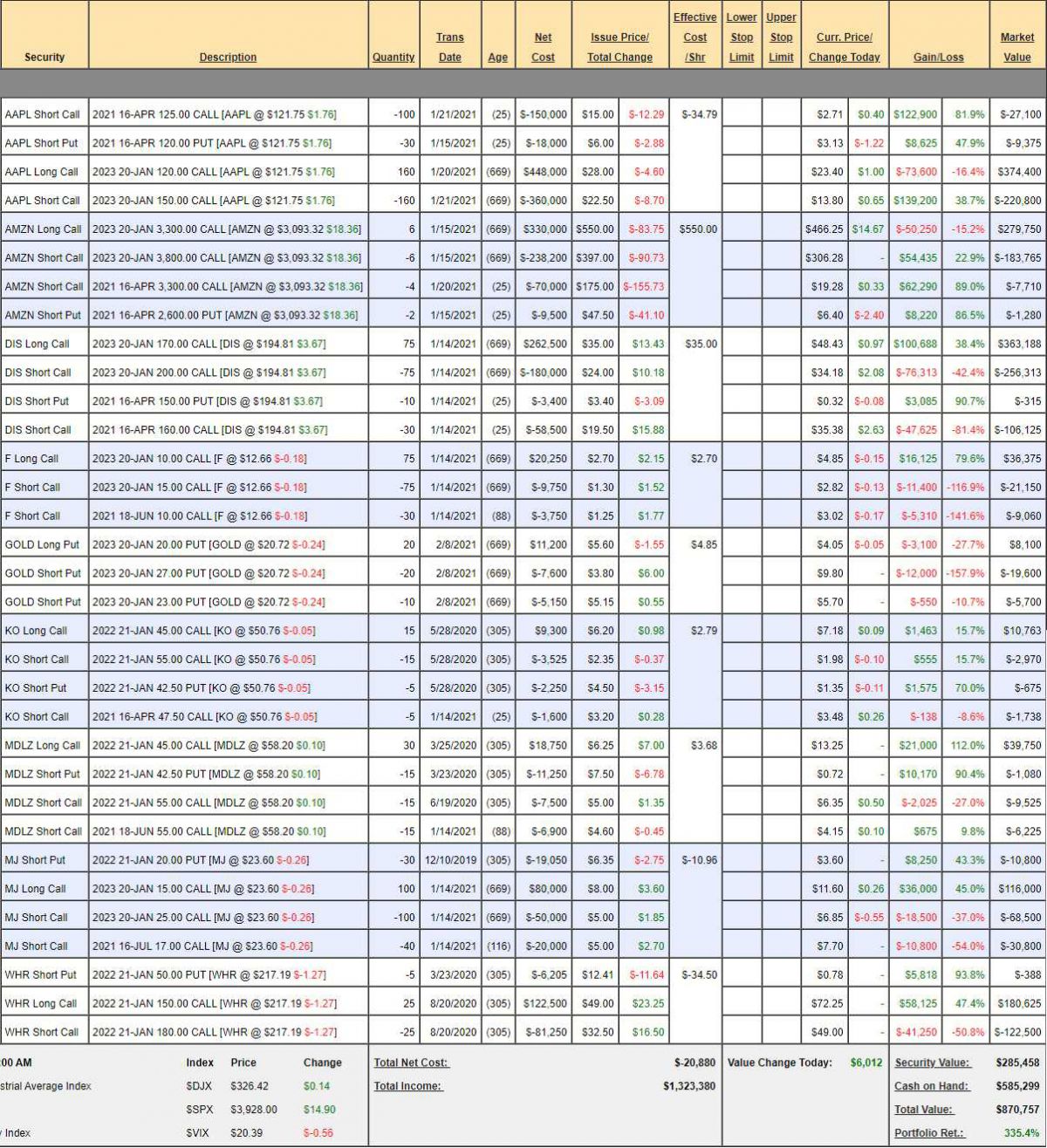Click the Age column header
Image resolution: width=1047 pixels, height=1148 pixels.
click(x=497, y=58)
